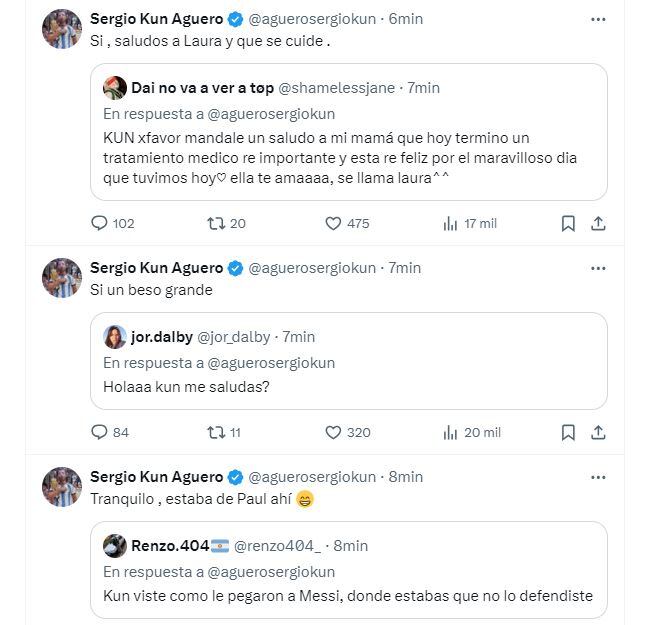Screen dimensions: 645x625
Task: Bookmark the 'saludos a Laura' tweet
Action: tap(567, 223)
